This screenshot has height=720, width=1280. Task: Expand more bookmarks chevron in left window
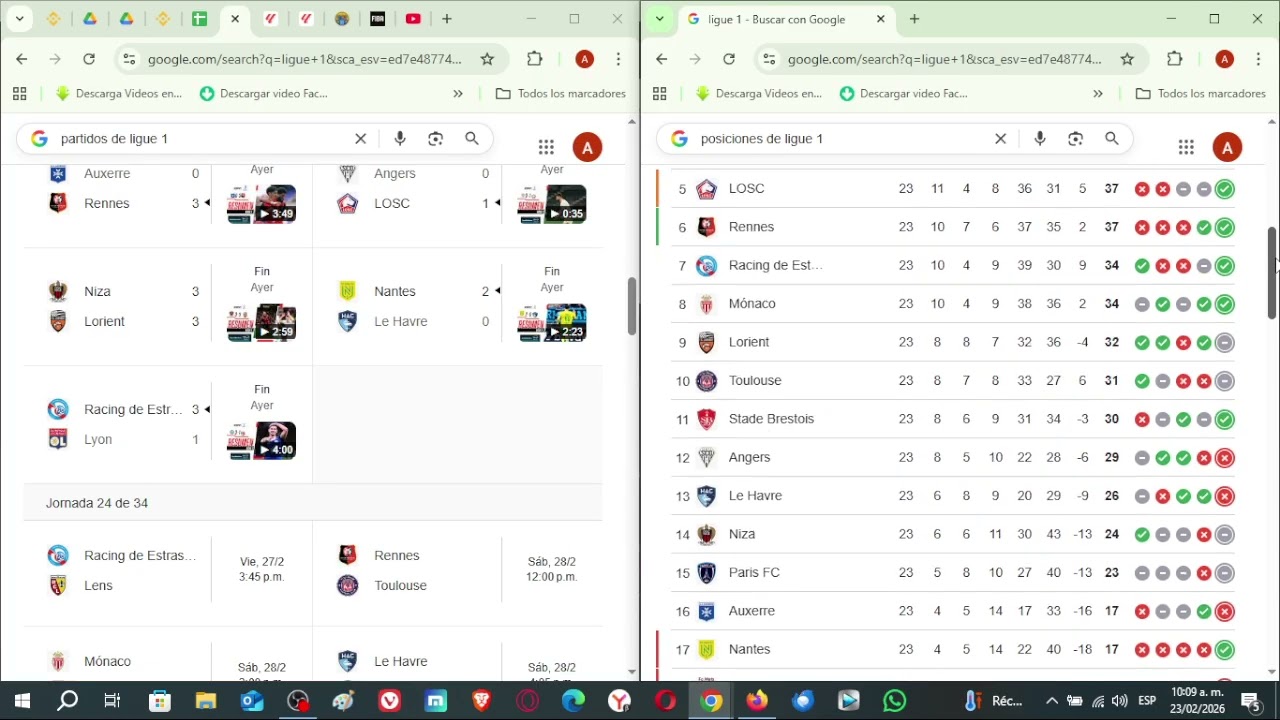[x=458, y=94]
